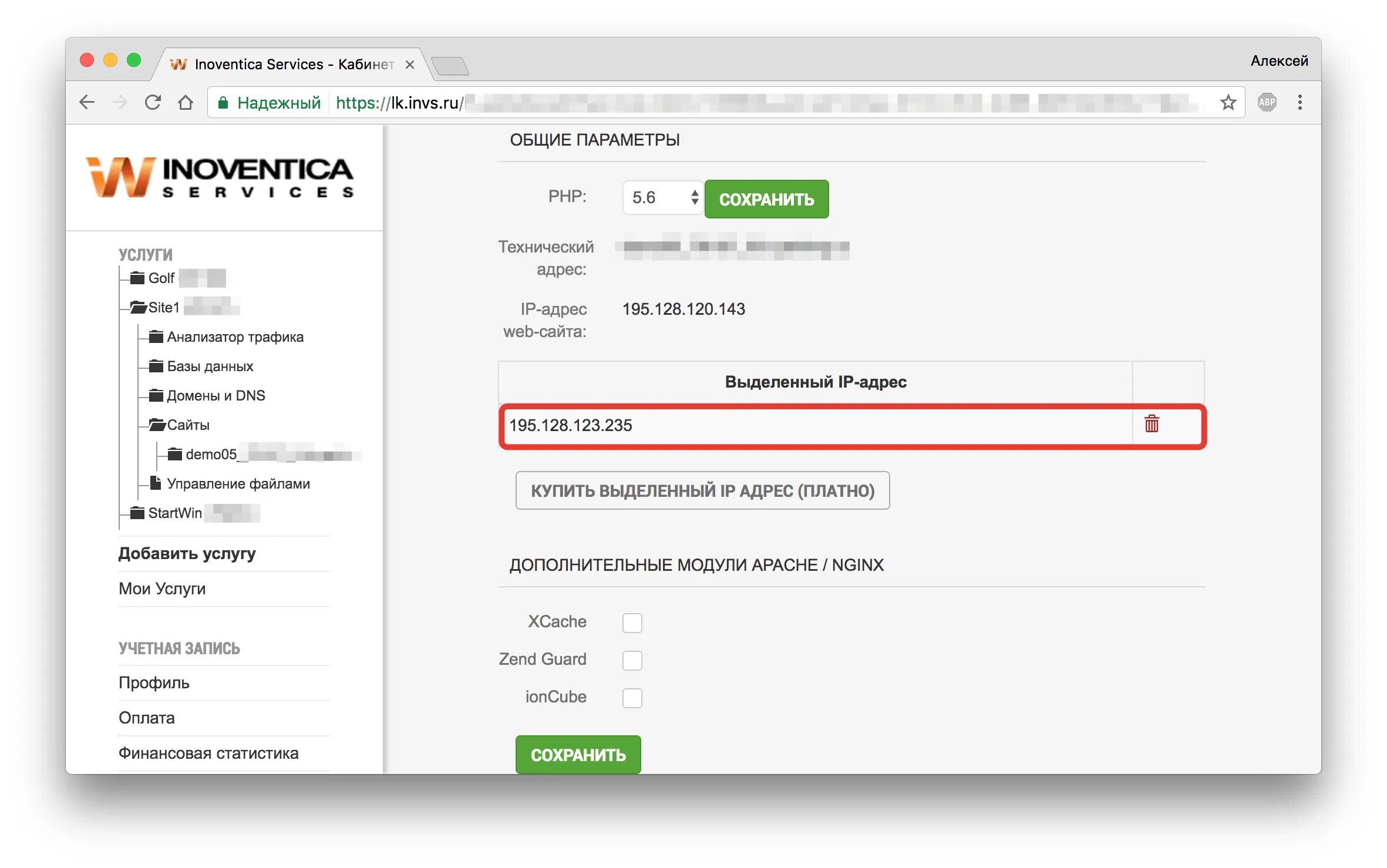Open the ABP extension icon

pos(1267,102)
